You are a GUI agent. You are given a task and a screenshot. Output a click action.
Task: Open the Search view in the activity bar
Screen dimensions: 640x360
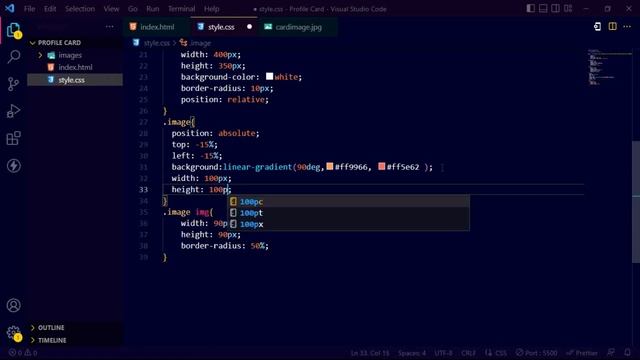13,57
